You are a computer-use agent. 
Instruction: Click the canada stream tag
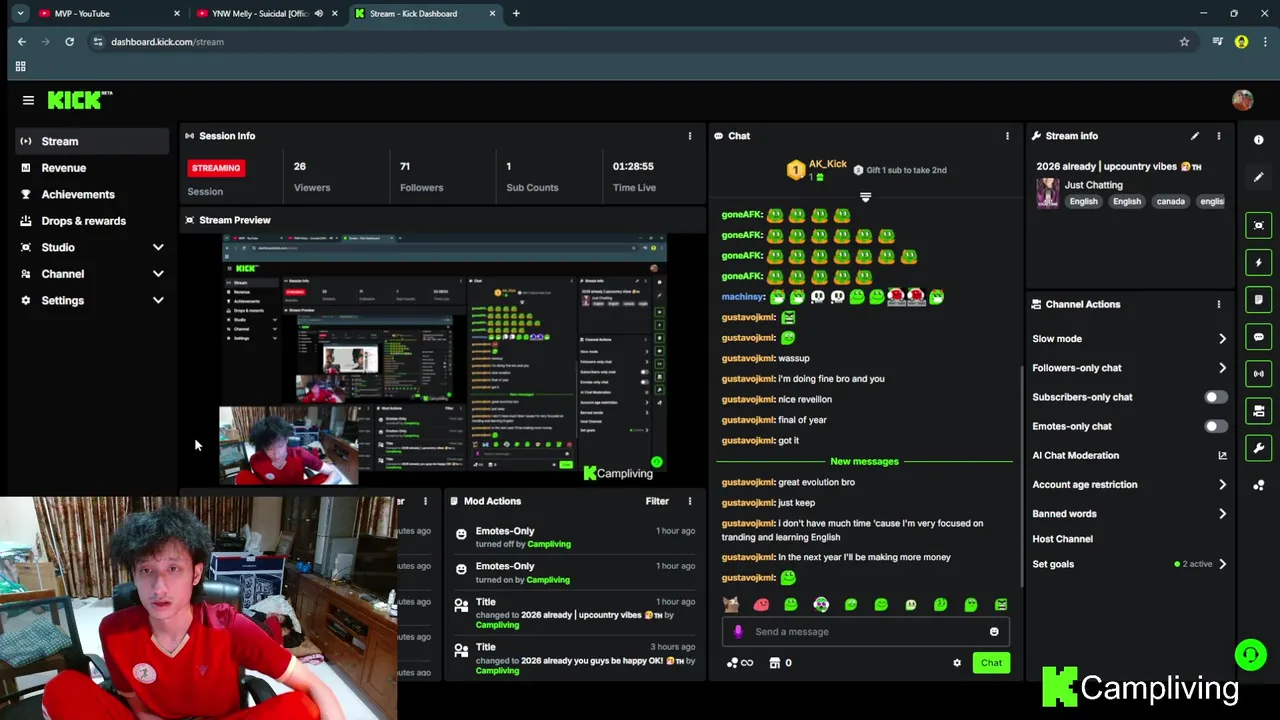tap(1170, 201)
